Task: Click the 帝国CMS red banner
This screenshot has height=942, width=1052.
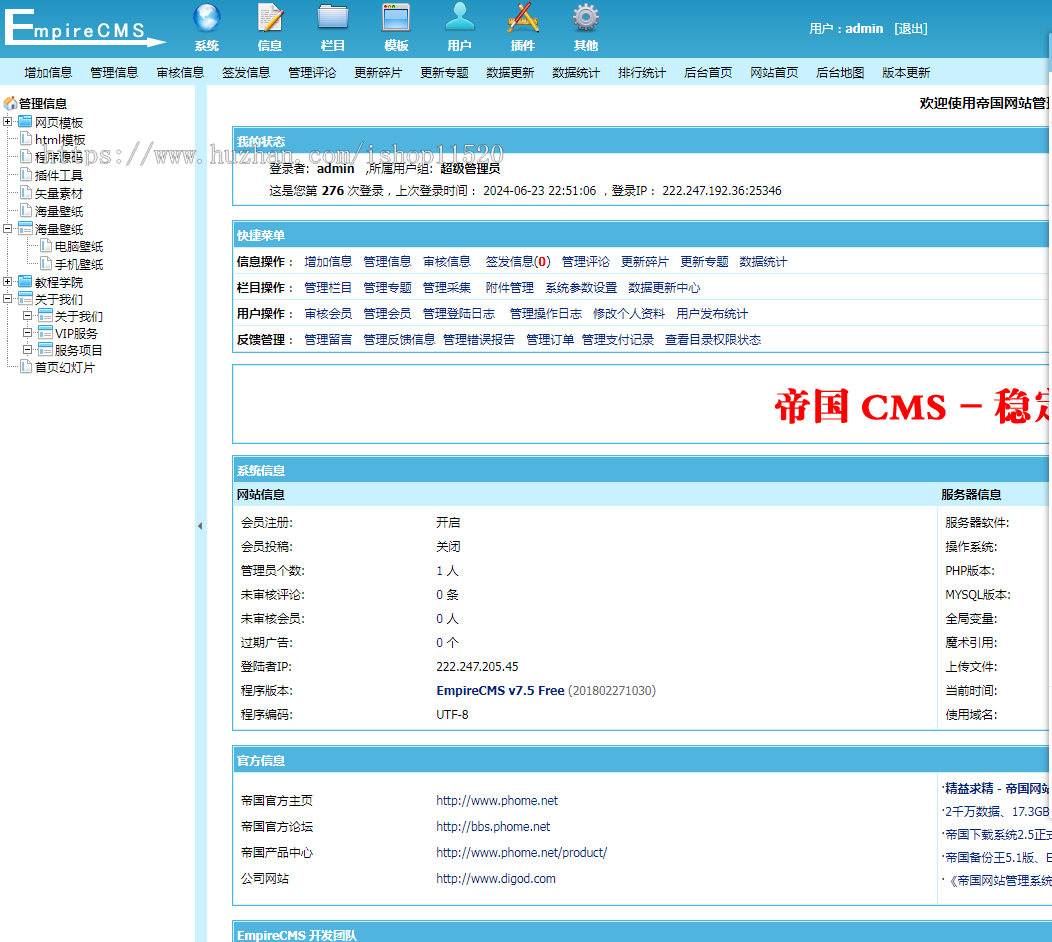Action: [x=912, y=407]
